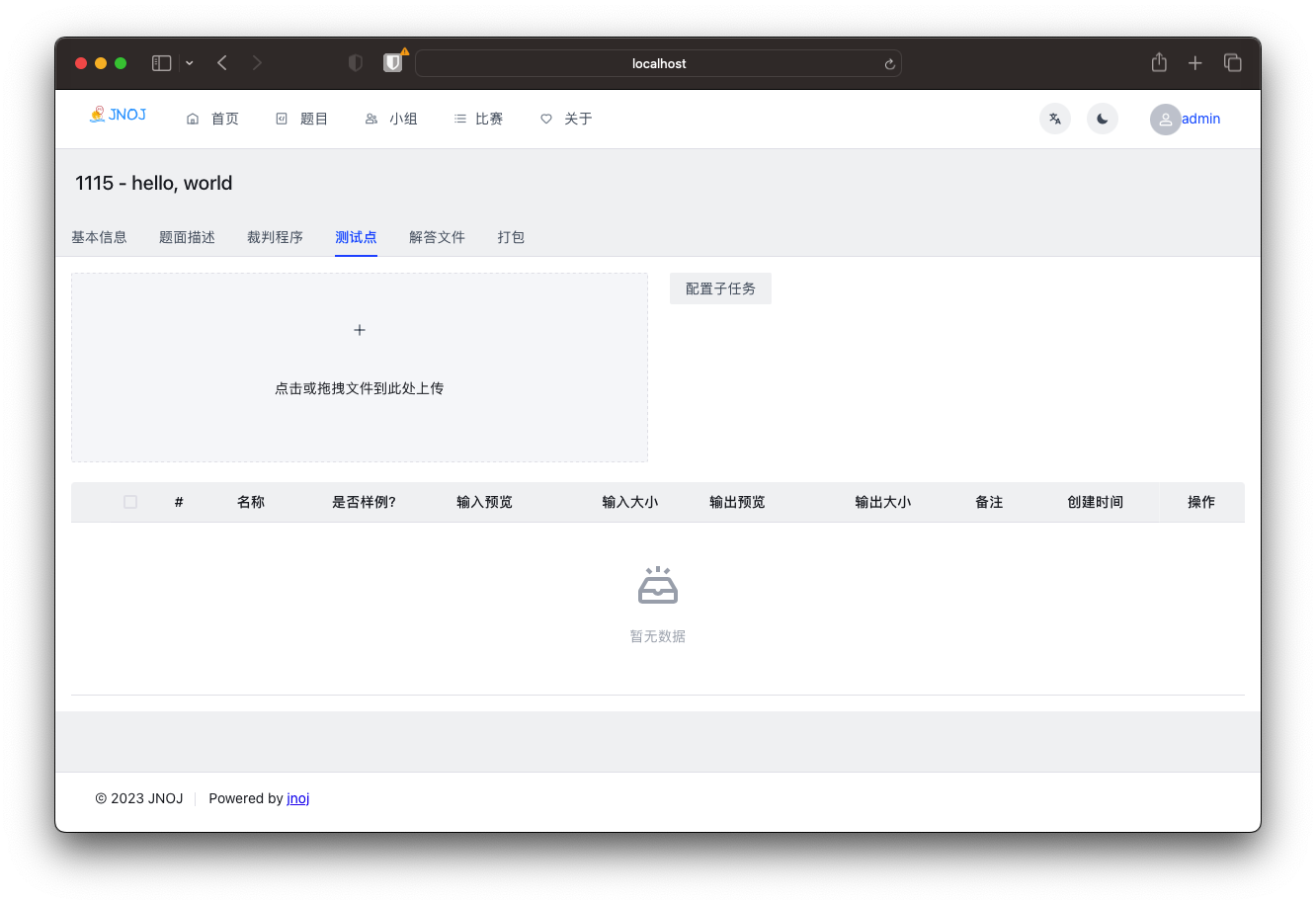Go forward with Safari forward arrow
1316x905 pixels.
257,63
